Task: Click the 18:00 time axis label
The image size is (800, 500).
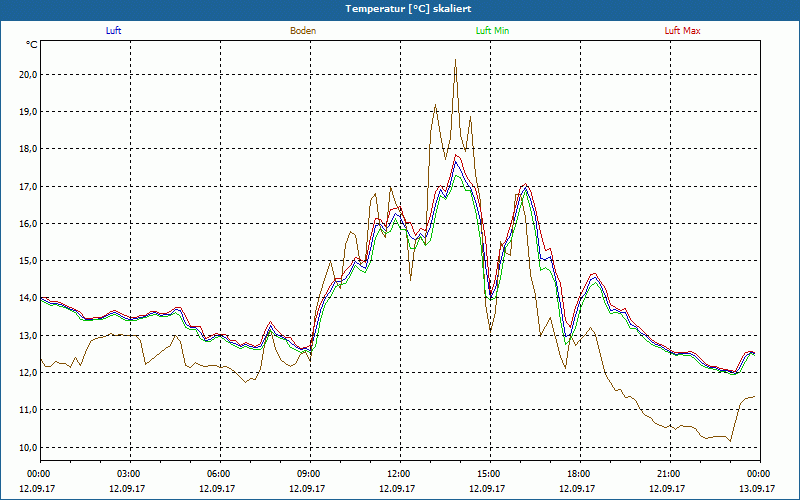Action: coord(580,474)
